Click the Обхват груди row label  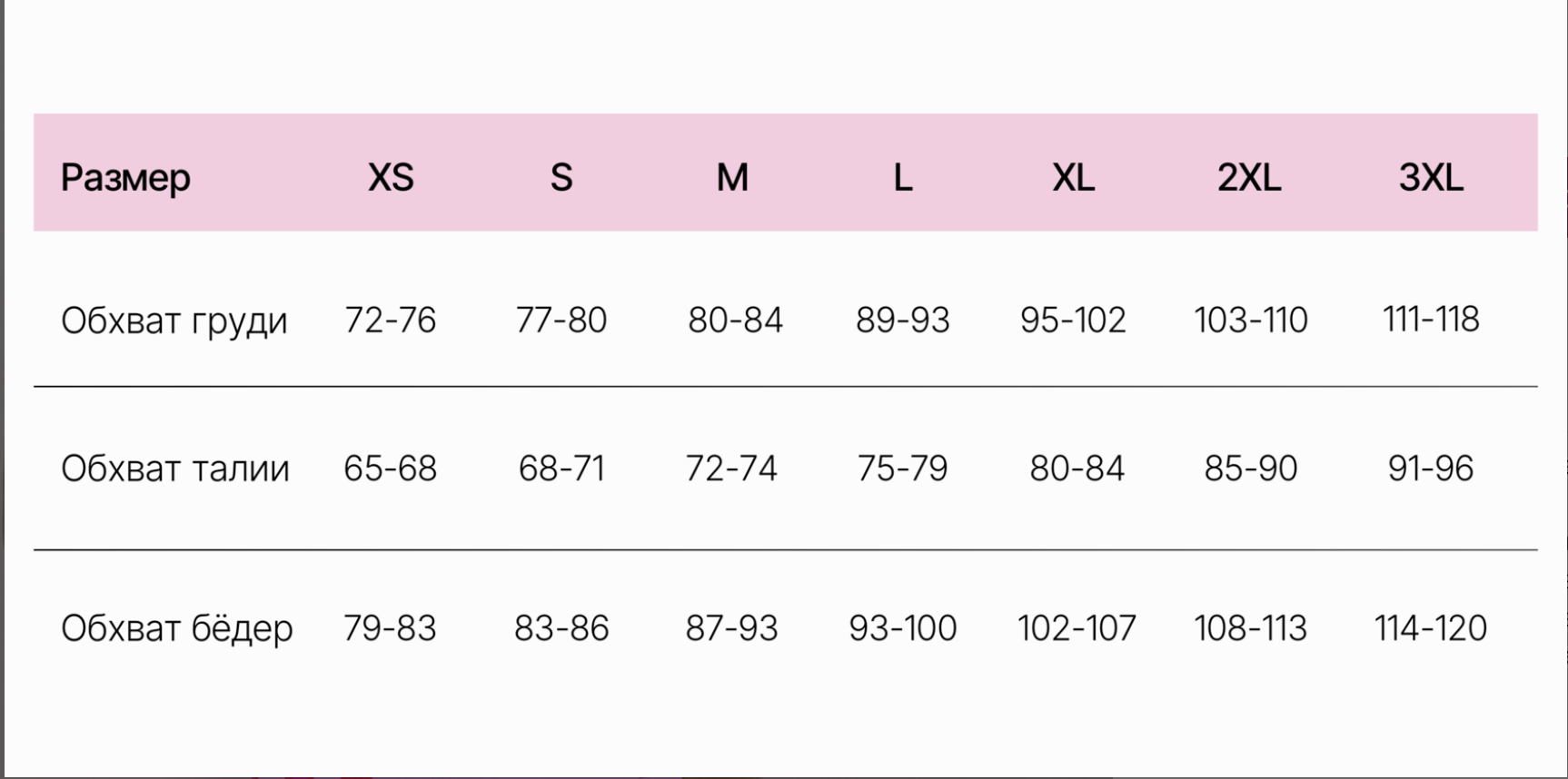coord(174,320)
